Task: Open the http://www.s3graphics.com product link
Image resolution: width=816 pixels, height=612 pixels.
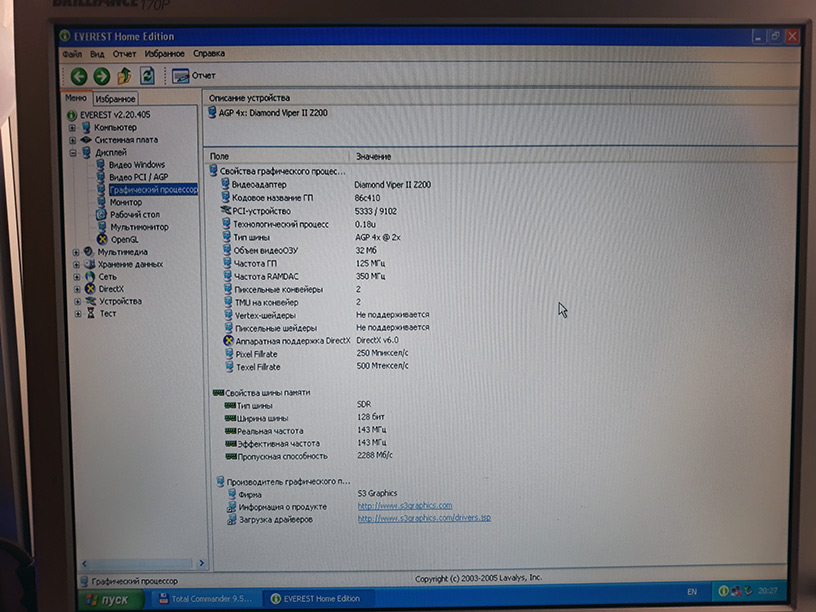Action: pos(405,505)
